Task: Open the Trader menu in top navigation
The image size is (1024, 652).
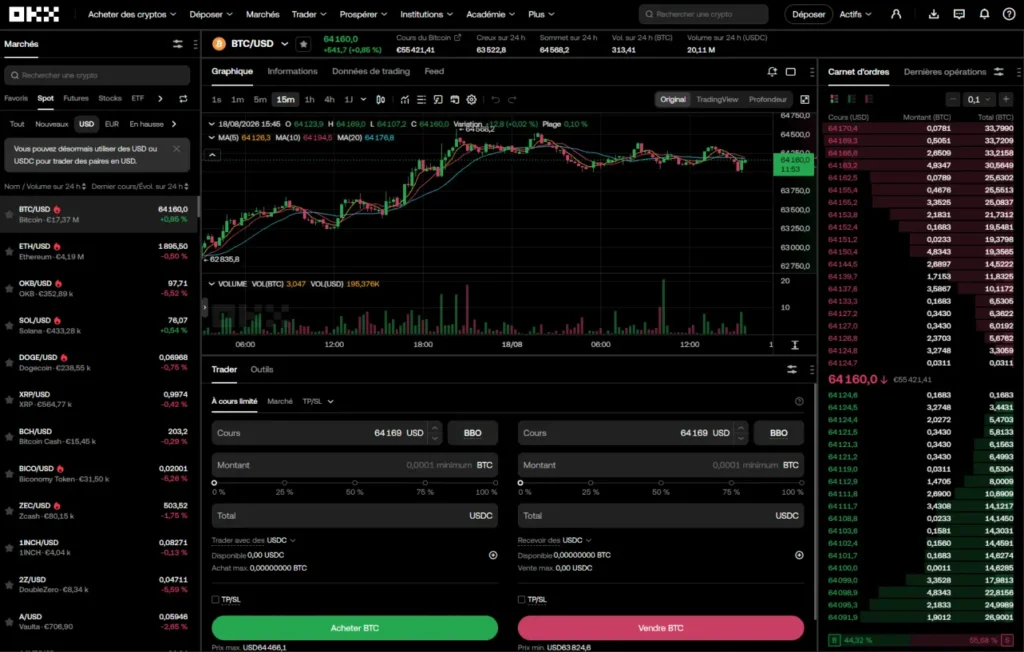Action: pos(309,14)
